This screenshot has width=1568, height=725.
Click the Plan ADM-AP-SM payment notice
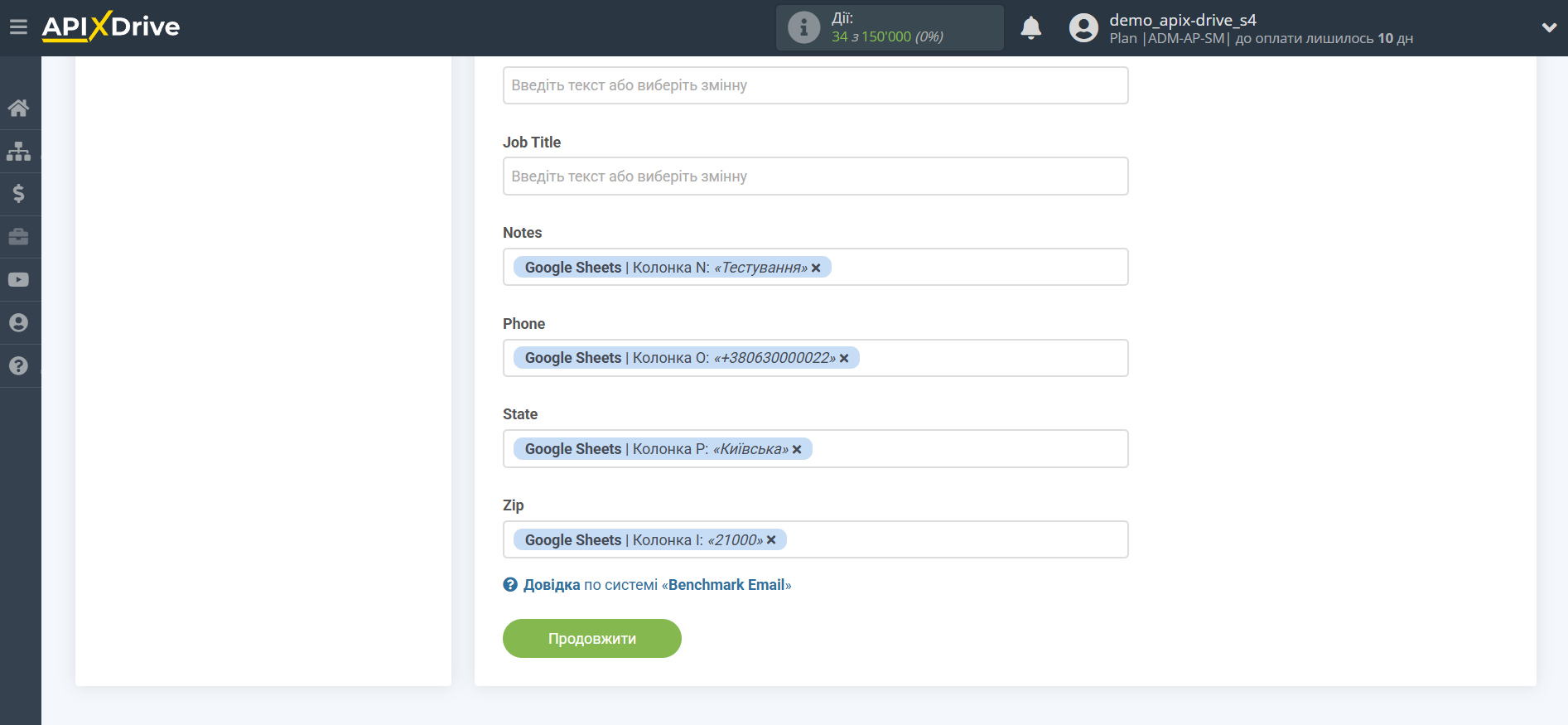1261,38
